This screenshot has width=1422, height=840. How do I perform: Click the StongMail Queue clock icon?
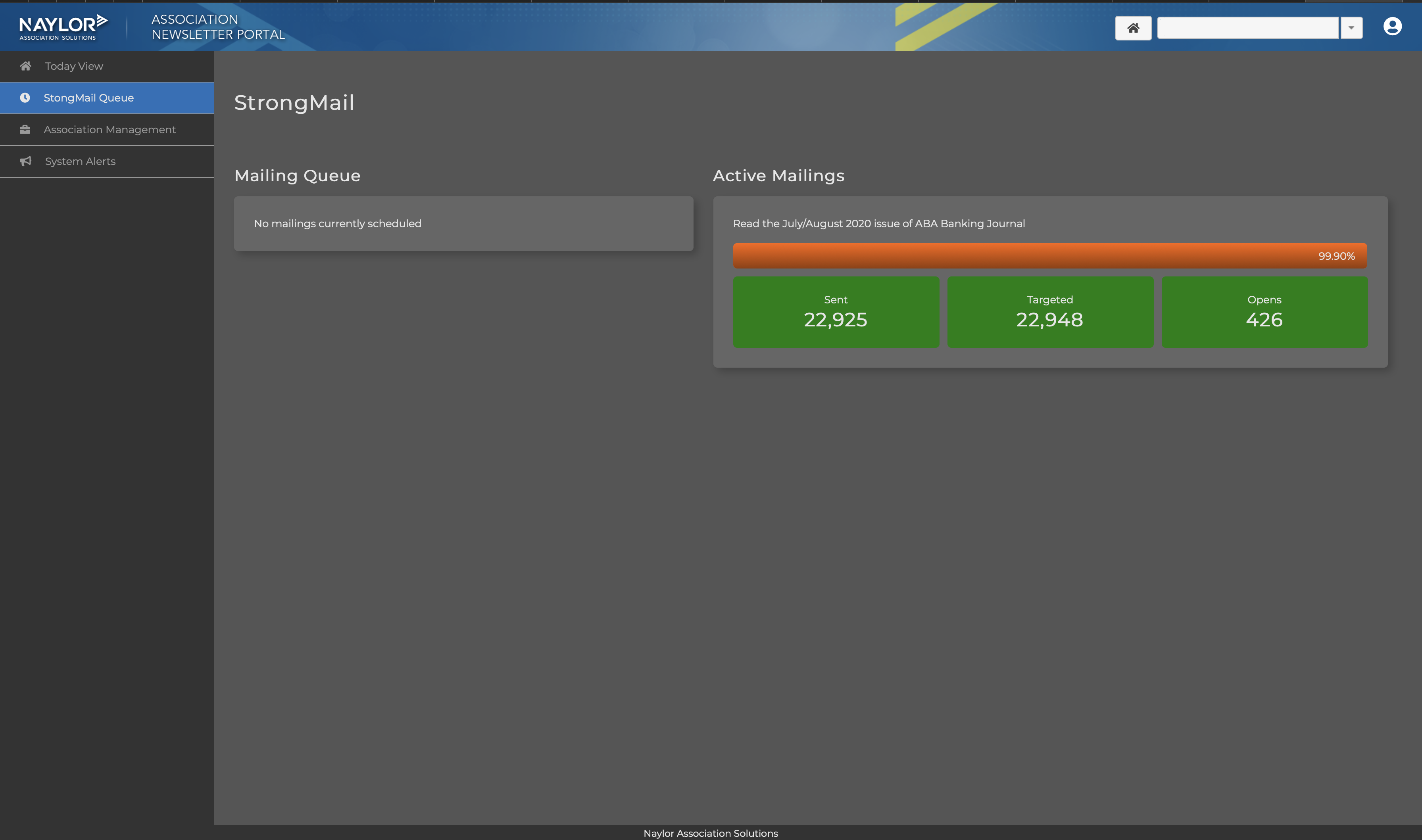point(25,98)
